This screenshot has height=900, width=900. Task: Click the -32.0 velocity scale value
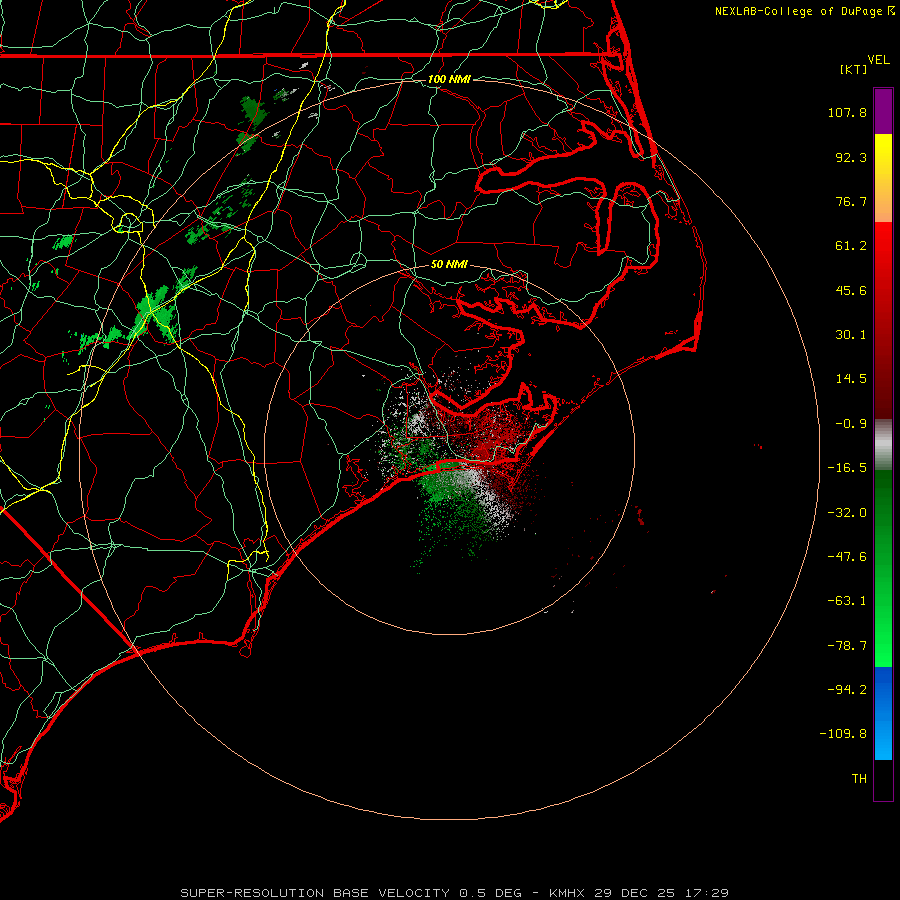847,513
